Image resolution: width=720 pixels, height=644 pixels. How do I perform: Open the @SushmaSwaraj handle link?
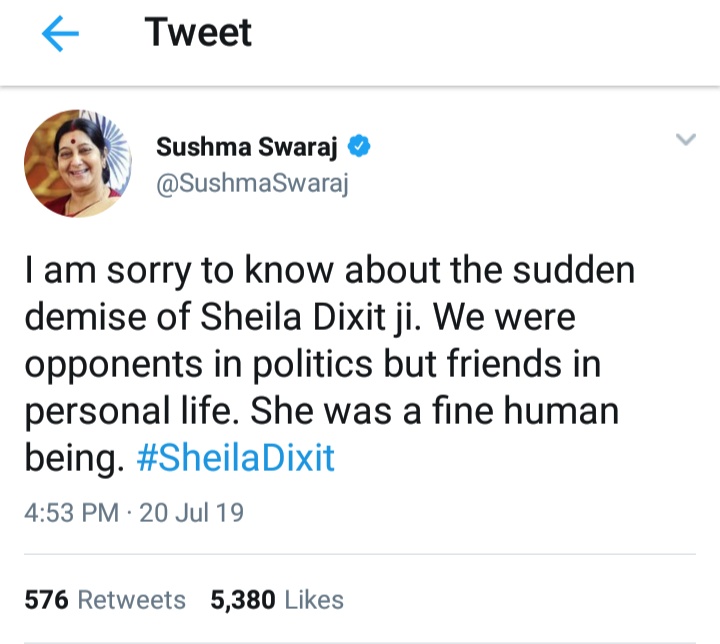(x=252, y=184)
